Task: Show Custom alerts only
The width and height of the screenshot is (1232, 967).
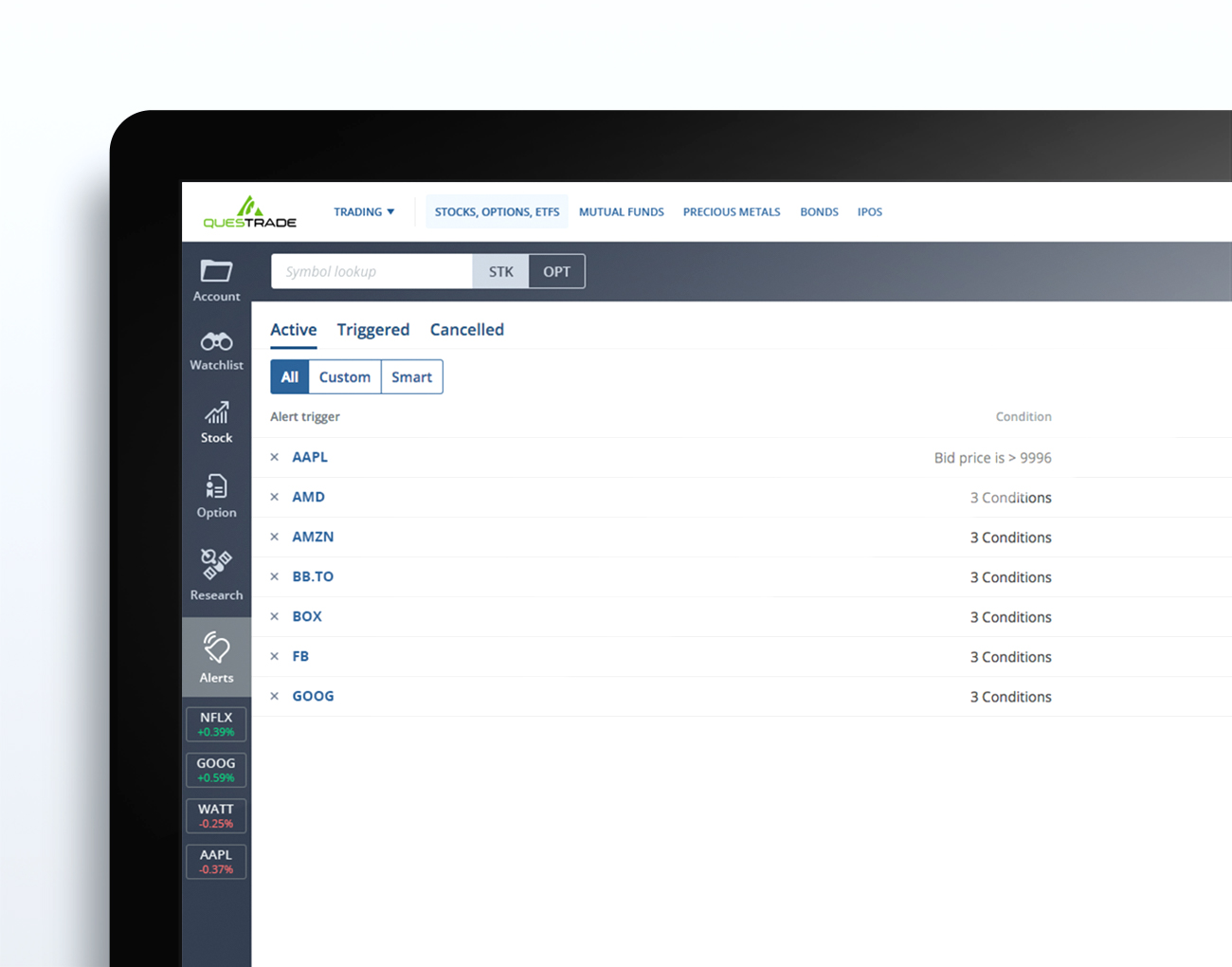Action: (x=344, y=376)
